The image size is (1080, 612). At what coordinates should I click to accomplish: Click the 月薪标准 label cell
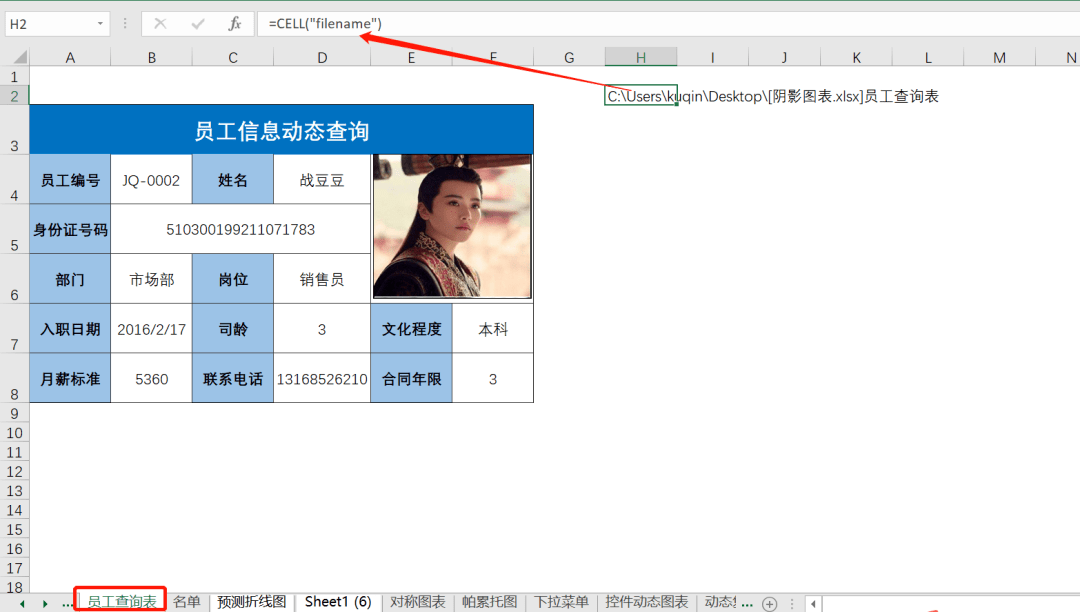(x=70, y=379)
